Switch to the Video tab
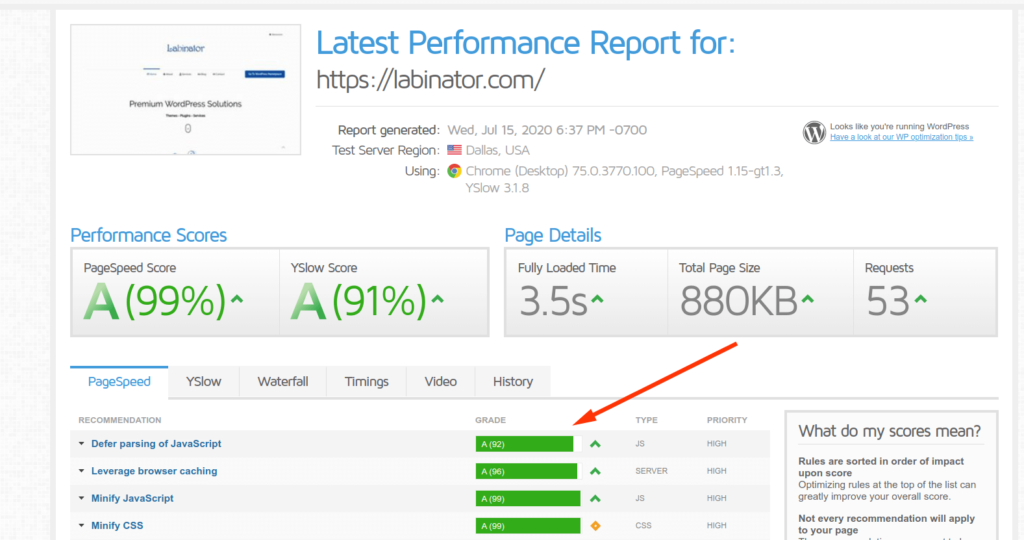This screenshot has width=1024, height=540. [441, 382]
